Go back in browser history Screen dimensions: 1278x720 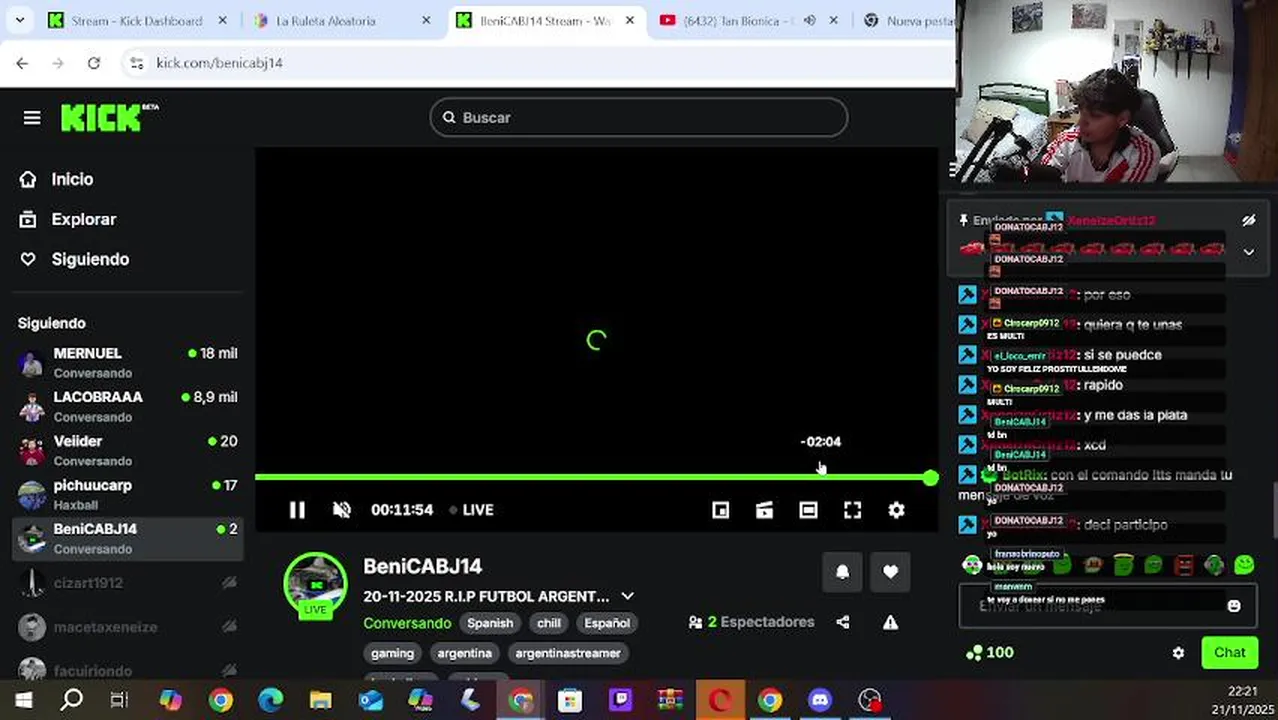pos(22,63)
